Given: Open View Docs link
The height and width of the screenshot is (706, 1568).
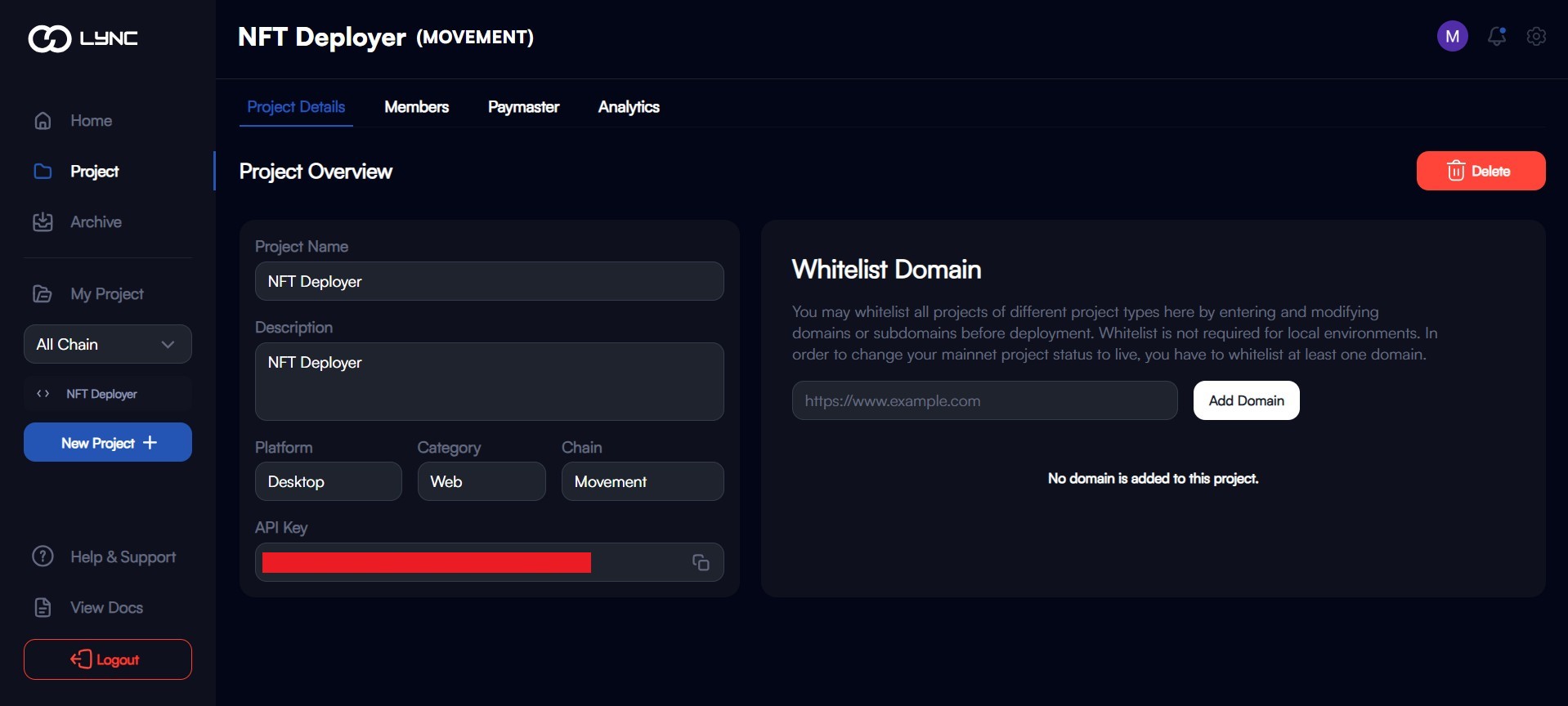Looking at the screenshot, I should click(x=106, y=608).
